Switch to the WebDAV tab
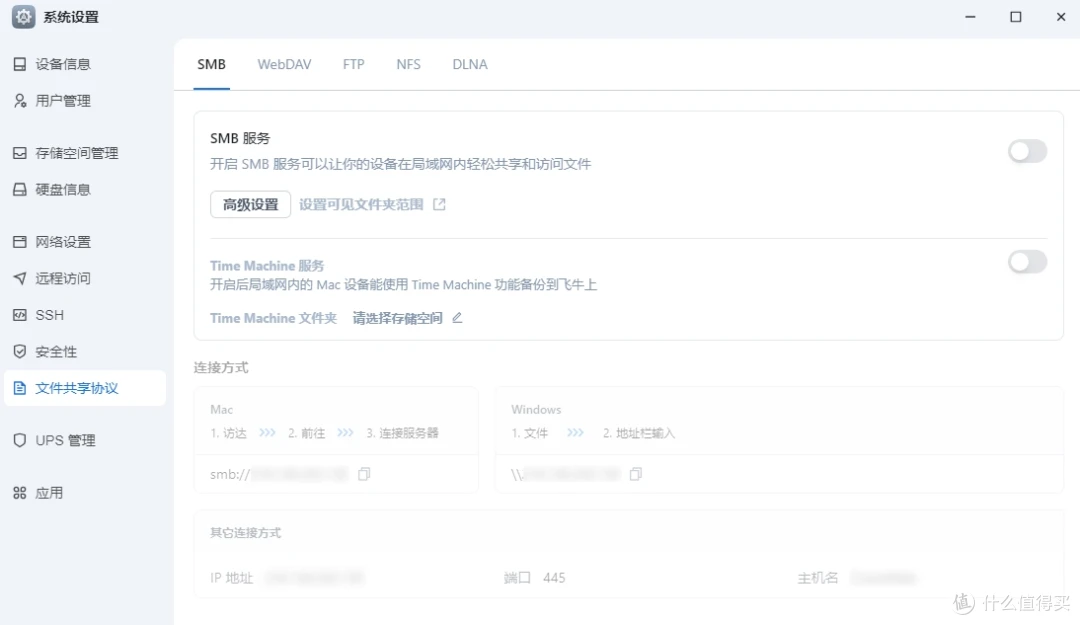Image resolution: width=1080 pixels, height=625 pixels. pyautogui.click(x=284, y=65)
